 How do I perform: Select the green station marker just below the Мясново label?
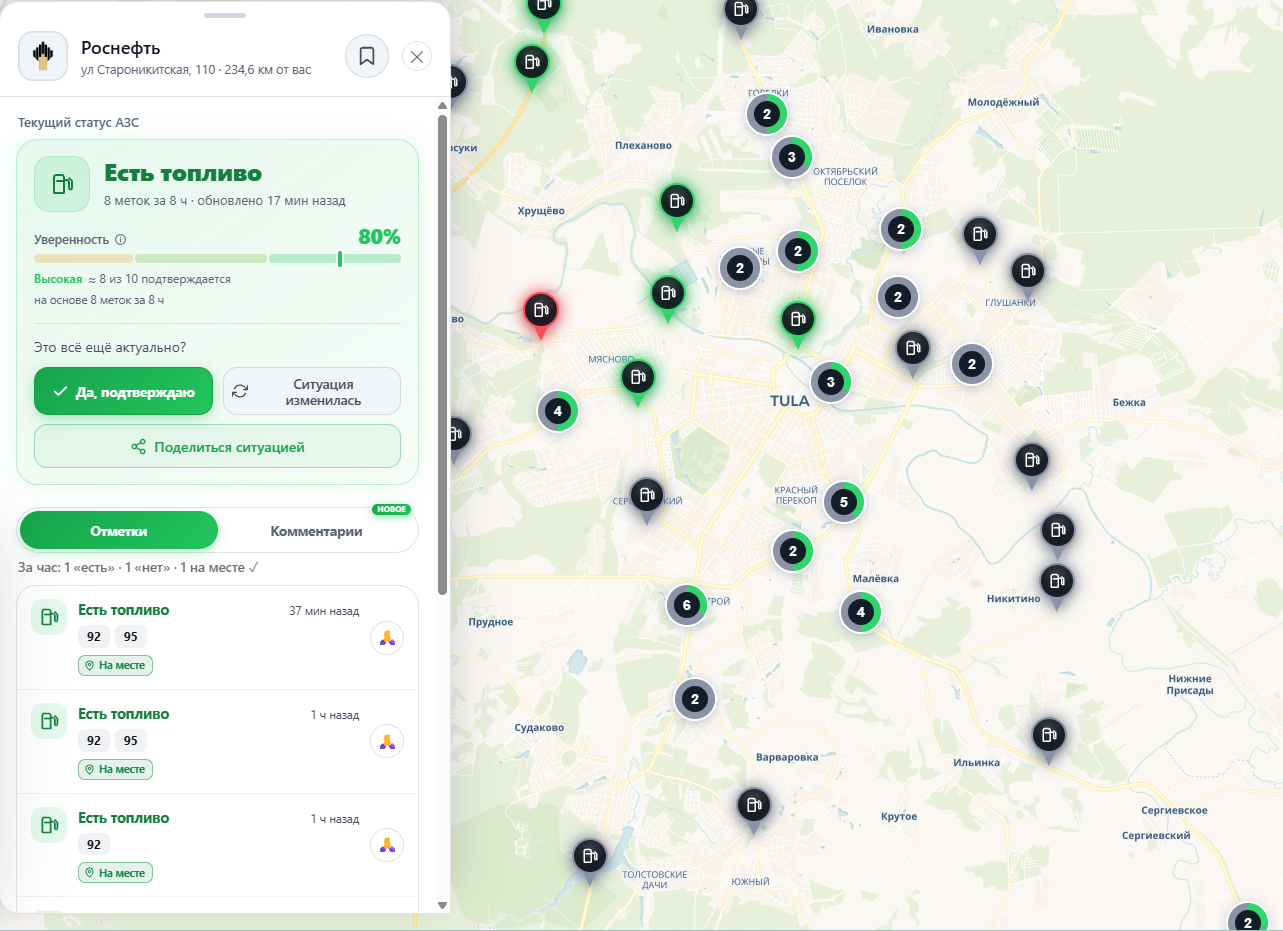point(637,380)
